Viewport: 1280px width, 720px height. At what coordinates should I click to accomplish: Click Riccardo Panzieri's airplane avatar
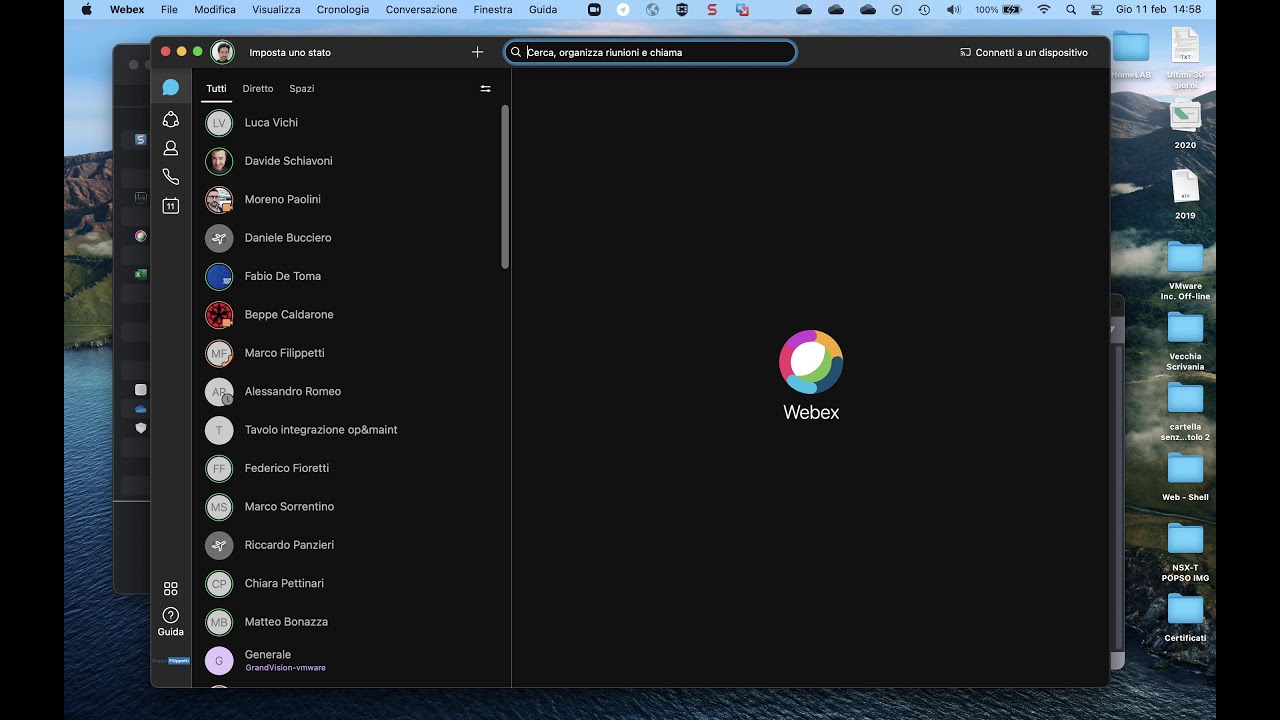pos(219,545)
